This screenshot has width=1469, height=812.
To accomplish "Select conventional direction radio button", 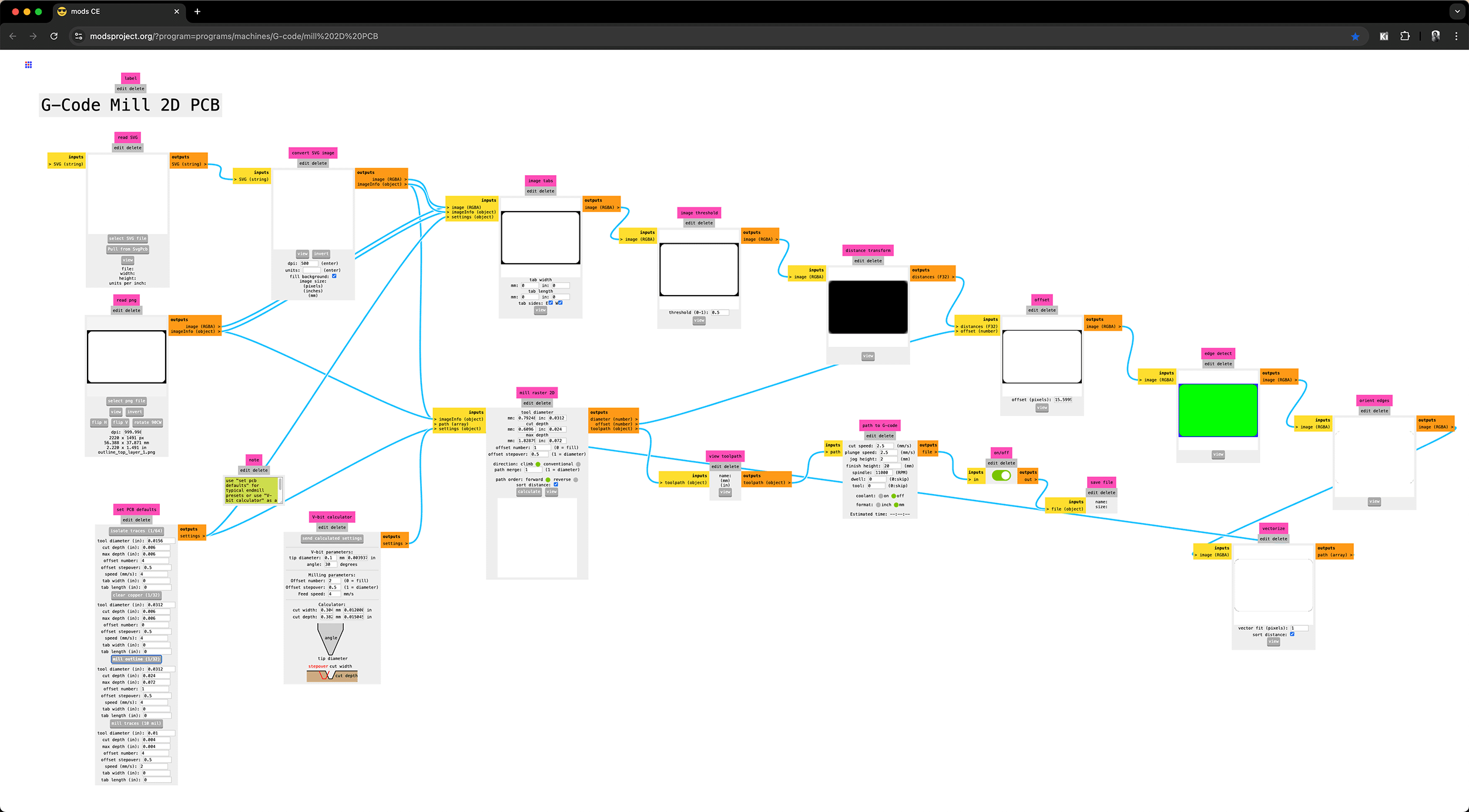I will coord(578,464).
